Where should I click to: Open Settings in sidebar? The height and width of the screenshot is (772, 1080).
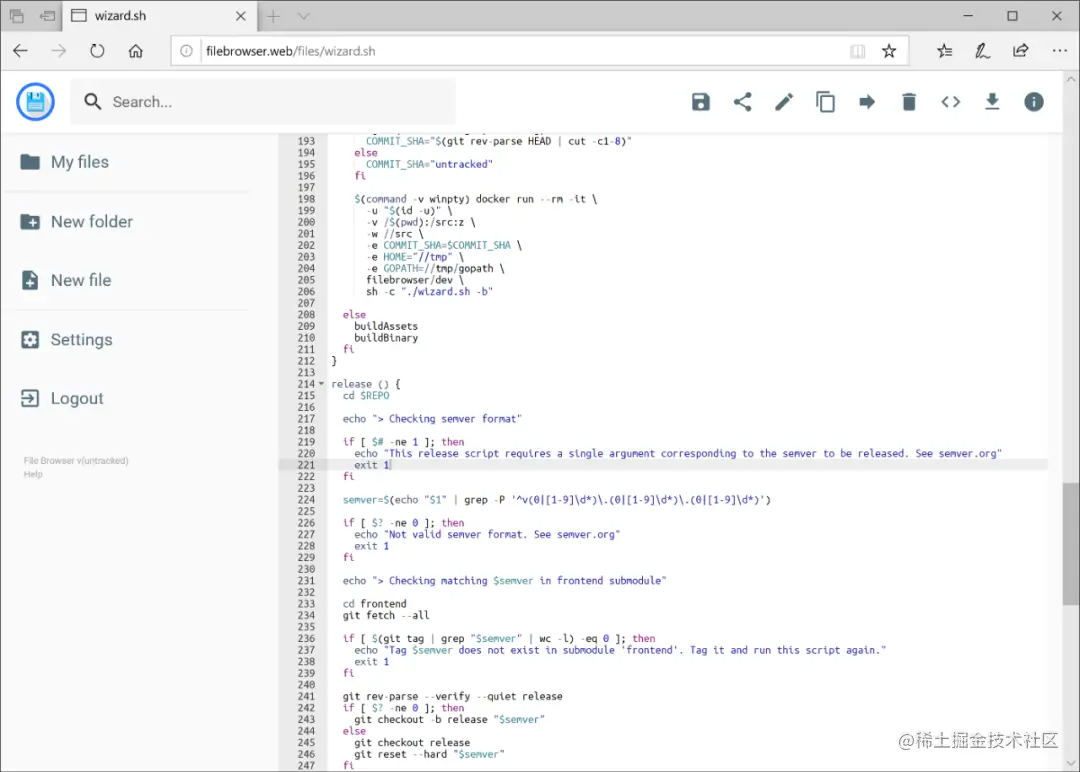[x=67, y=340]
